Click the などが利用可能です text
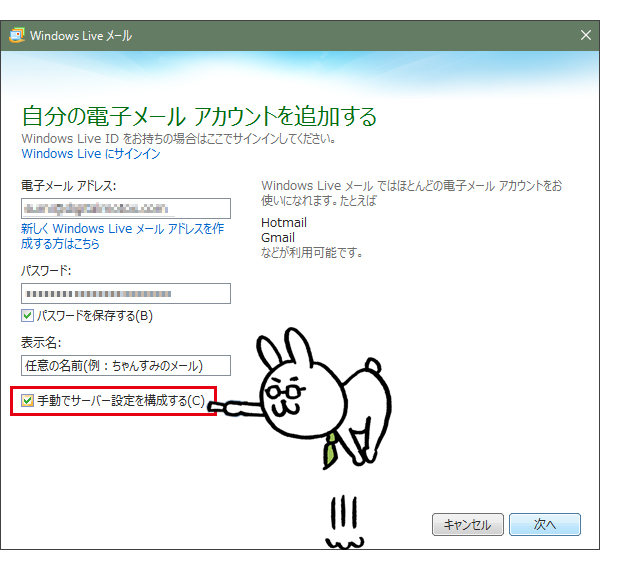The height and width of the screenshot is (570, 620). tap(312, 253)
